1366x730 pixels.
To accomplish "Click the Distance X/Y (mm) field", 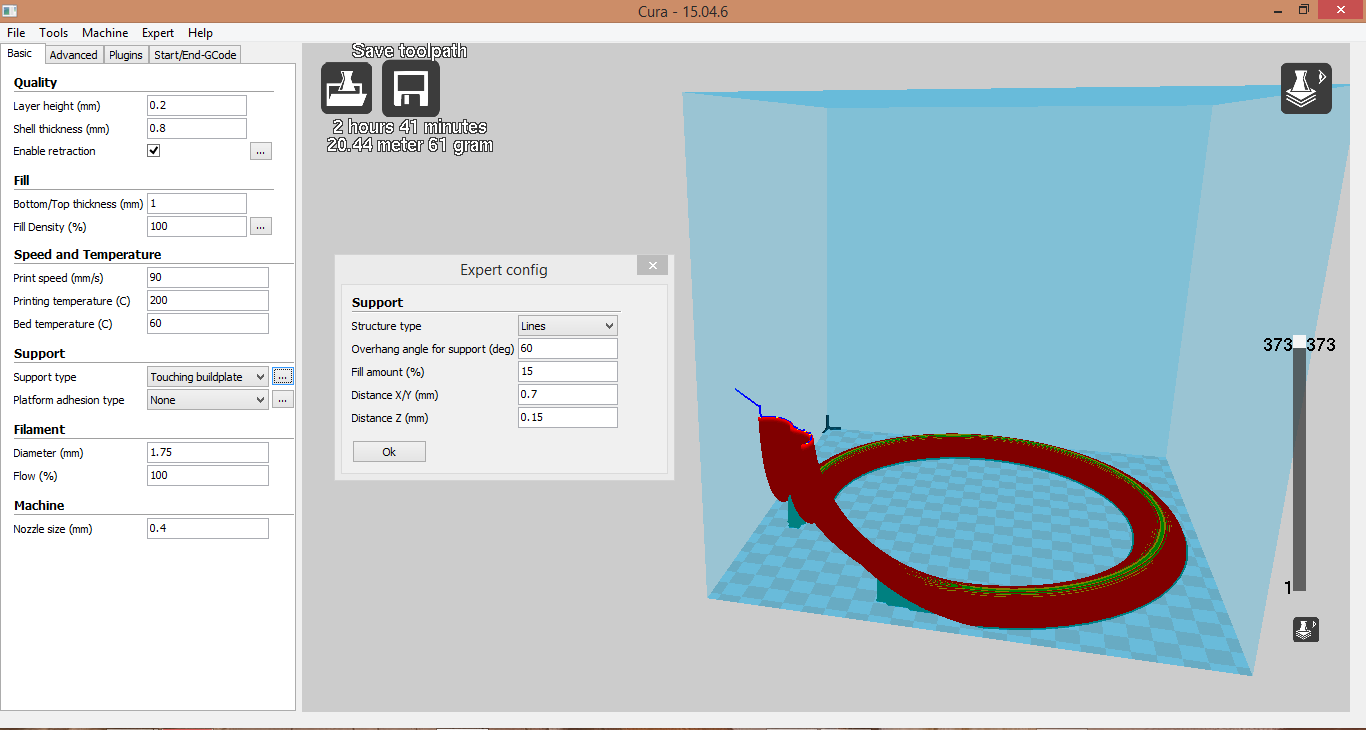I will (x=568, y=395).
